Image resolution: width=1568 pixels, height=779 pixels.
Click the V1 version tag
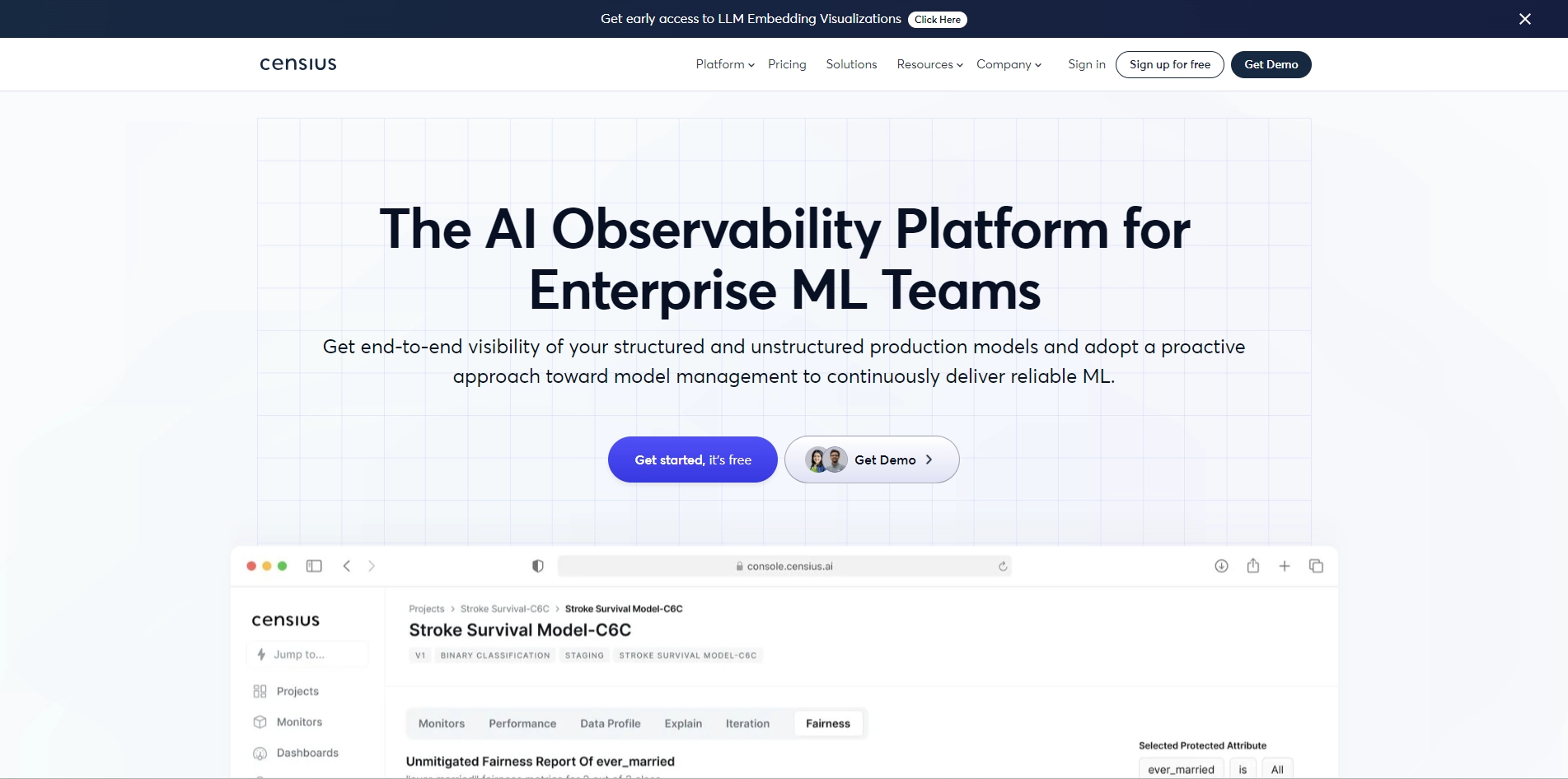tap(420, 655)
